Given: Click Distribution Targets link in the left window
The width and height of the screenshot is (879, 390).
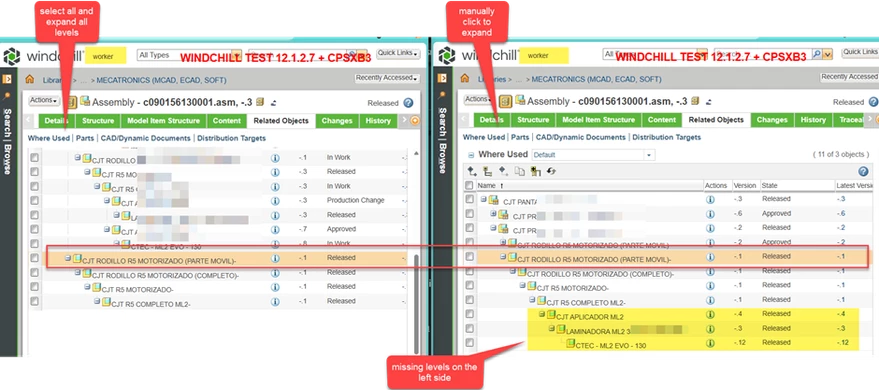Looking at the screenshot, I should pyautogui.click(x=232, y=138).
